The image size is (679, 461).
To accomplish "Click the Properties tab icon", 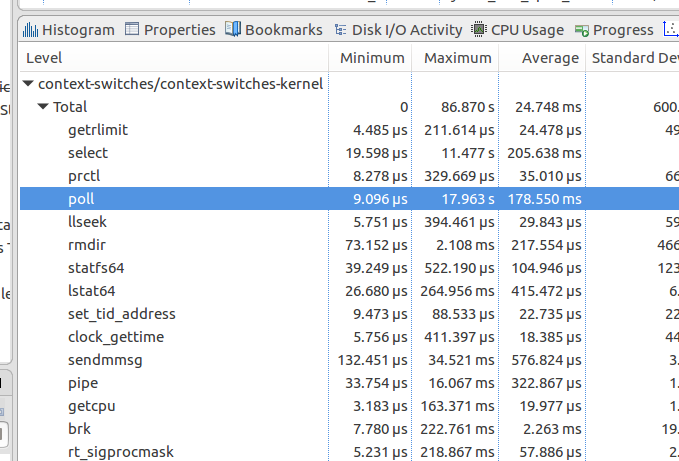I will tap(132, 29).
